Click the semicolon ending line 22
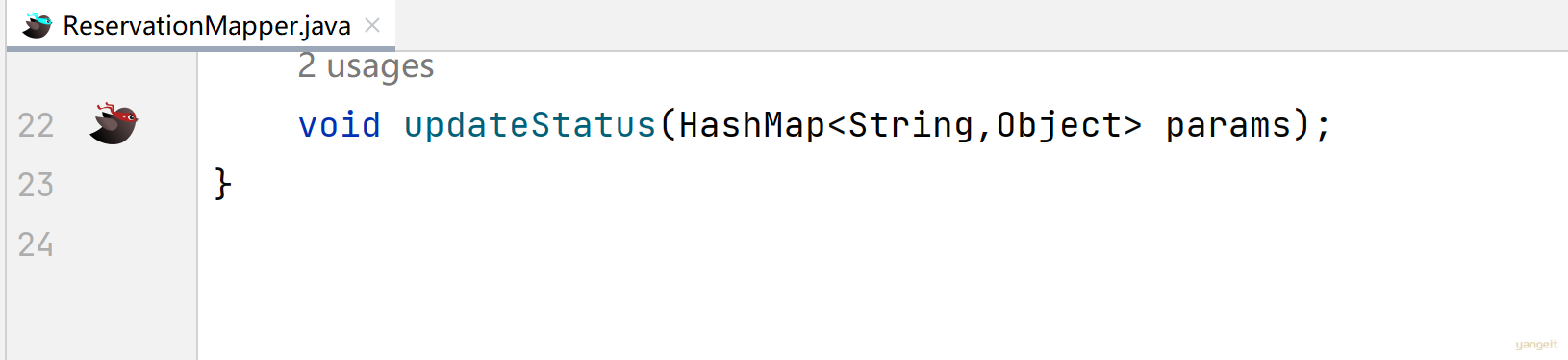 [1324, 127]
